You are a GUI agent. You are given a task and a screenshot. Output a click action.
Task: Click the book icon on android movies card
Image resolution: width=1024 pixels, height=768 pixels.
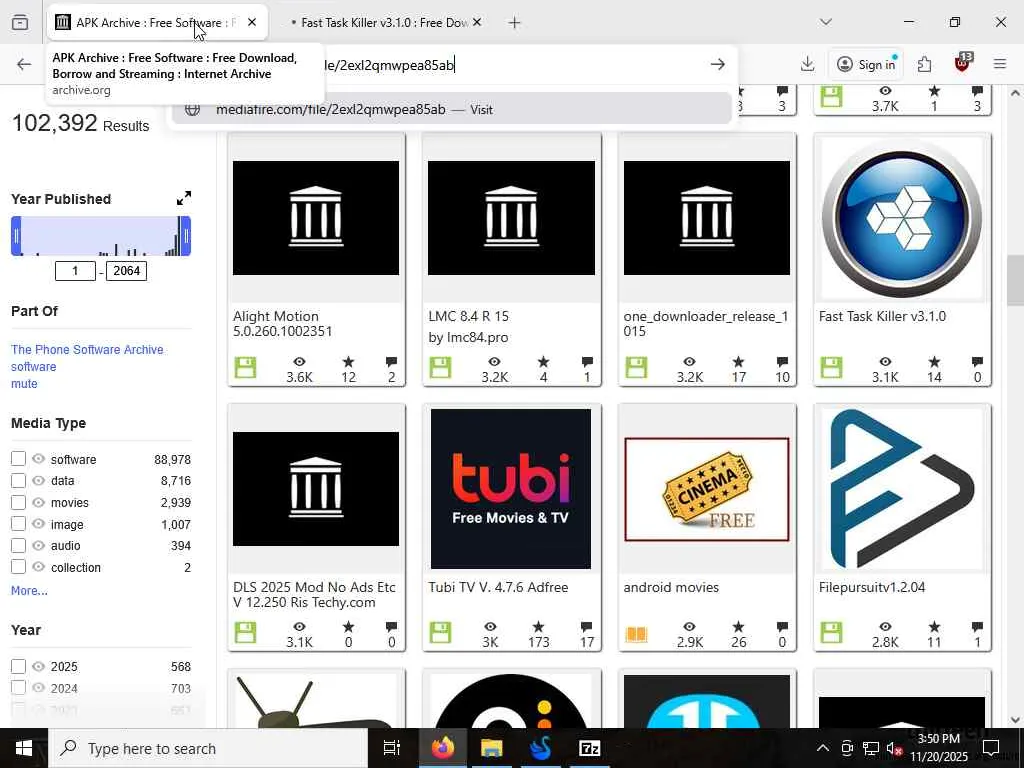(636, 633)
